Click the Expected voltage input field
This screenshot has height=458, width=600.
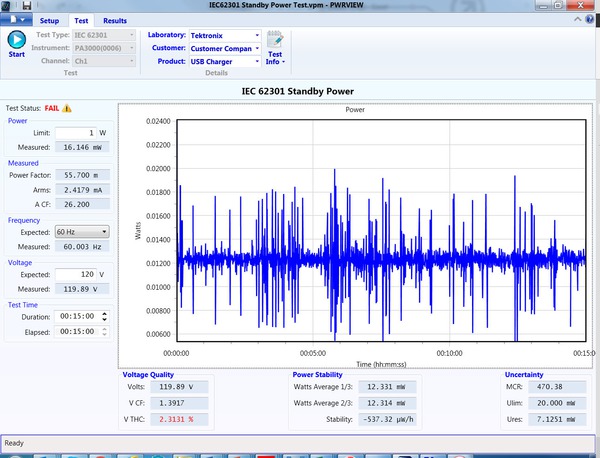(74, 274)
